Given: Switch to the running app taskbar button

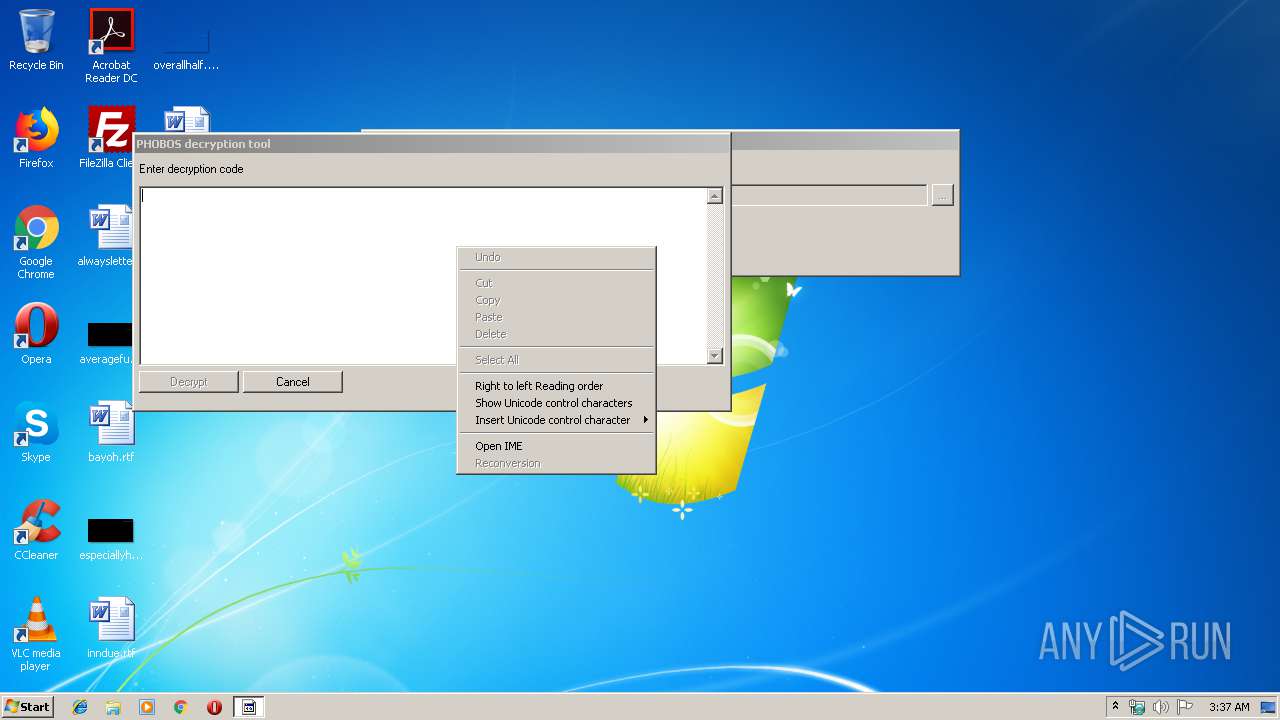Looking at the screenshot, I should coord(249,707).
